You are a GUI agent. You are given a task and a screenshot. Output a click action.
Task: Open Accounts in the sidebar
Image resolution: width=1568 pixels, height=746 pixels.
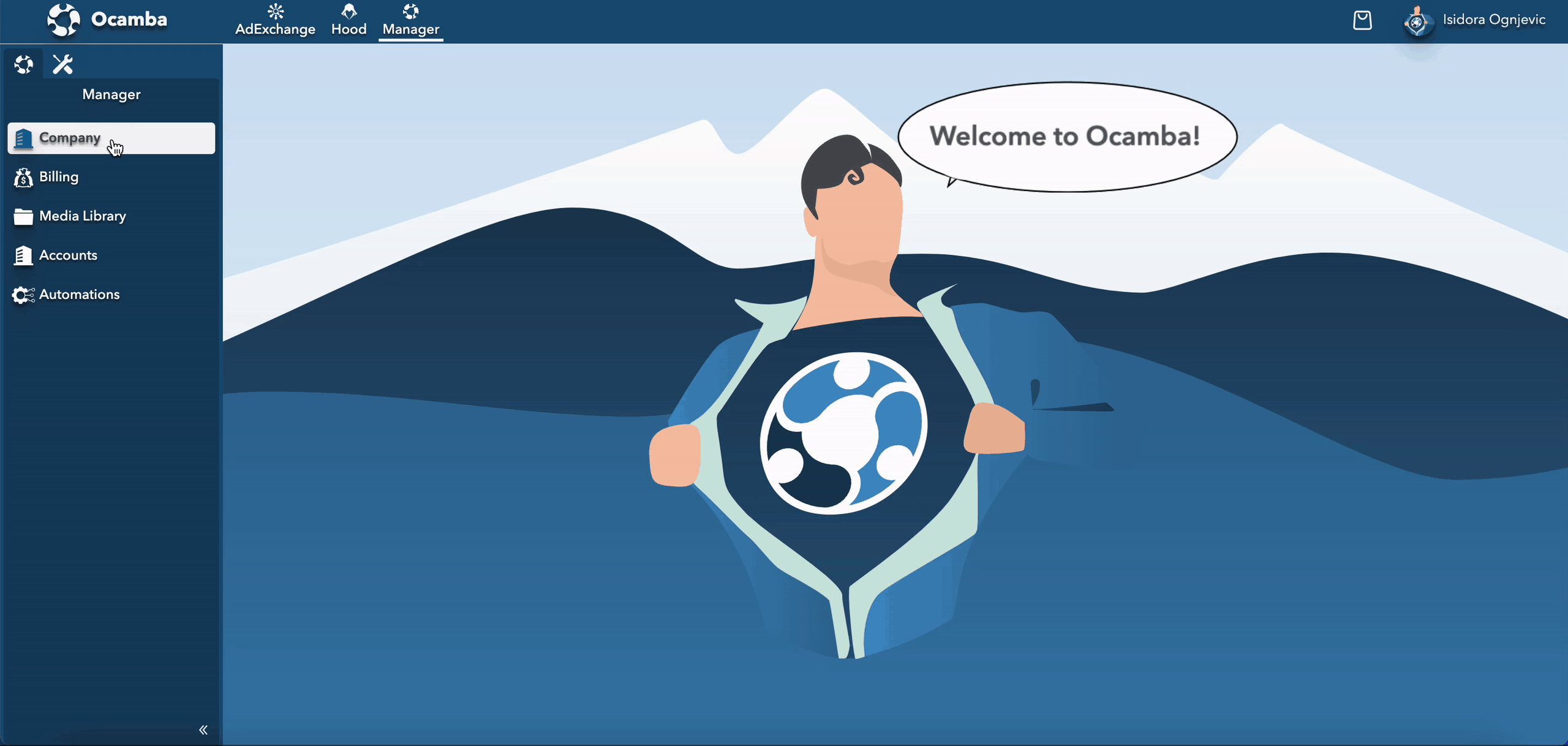point(111,255)
